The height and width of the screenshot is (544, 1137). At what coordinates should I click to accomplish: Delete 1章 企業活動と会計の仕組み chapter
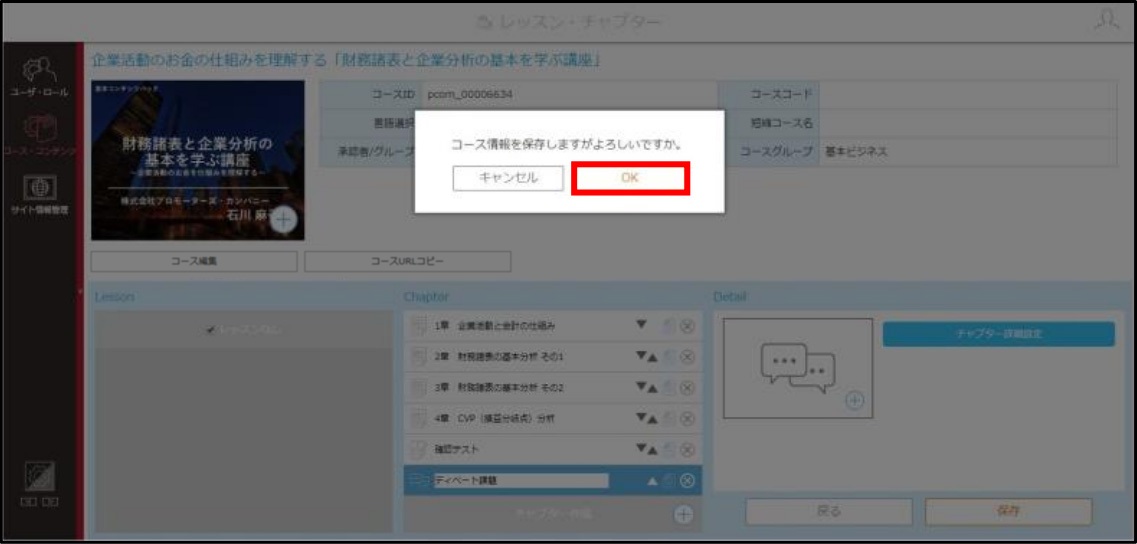click(x=687, y=326)
